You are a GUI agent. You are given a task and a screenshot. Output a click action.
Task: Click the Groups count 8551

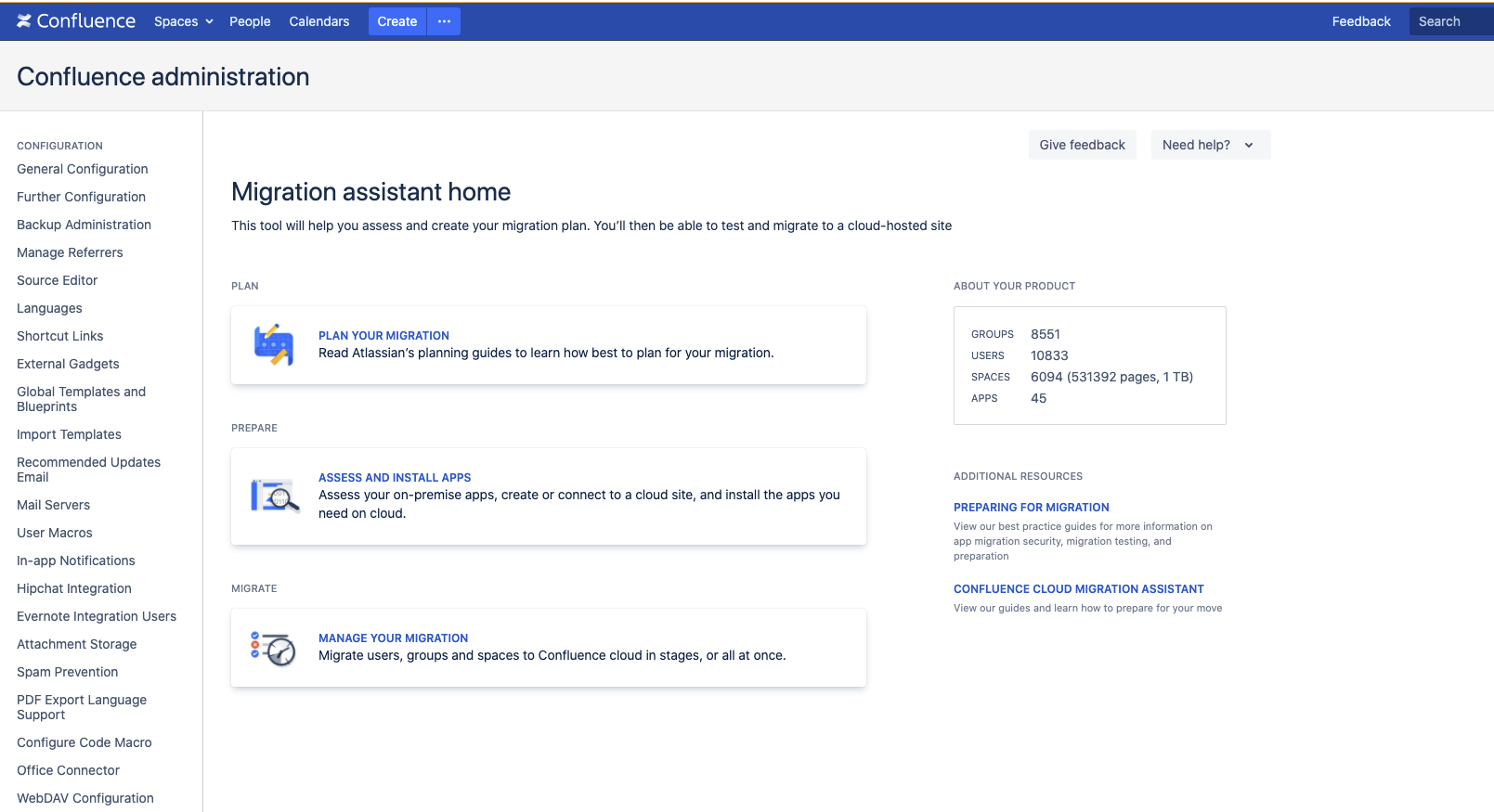(x=1046, y=334)
